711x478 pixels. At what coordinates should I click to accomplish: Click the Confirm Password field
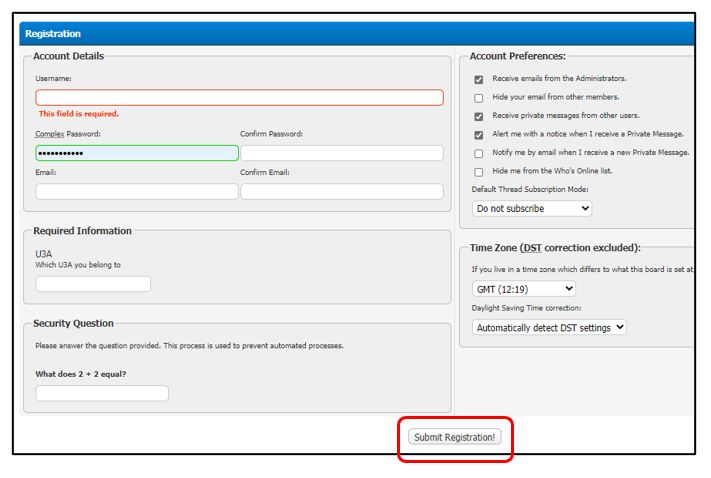(x=341, y=153)
